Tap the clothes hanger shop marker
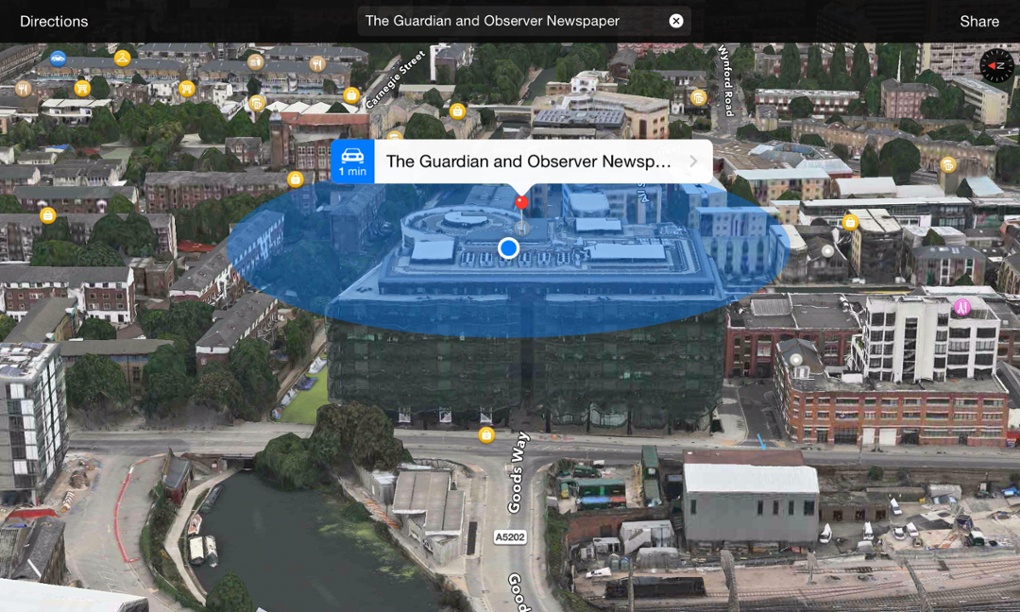Viewport: 1020px width, 612px height. click(122, 58)
